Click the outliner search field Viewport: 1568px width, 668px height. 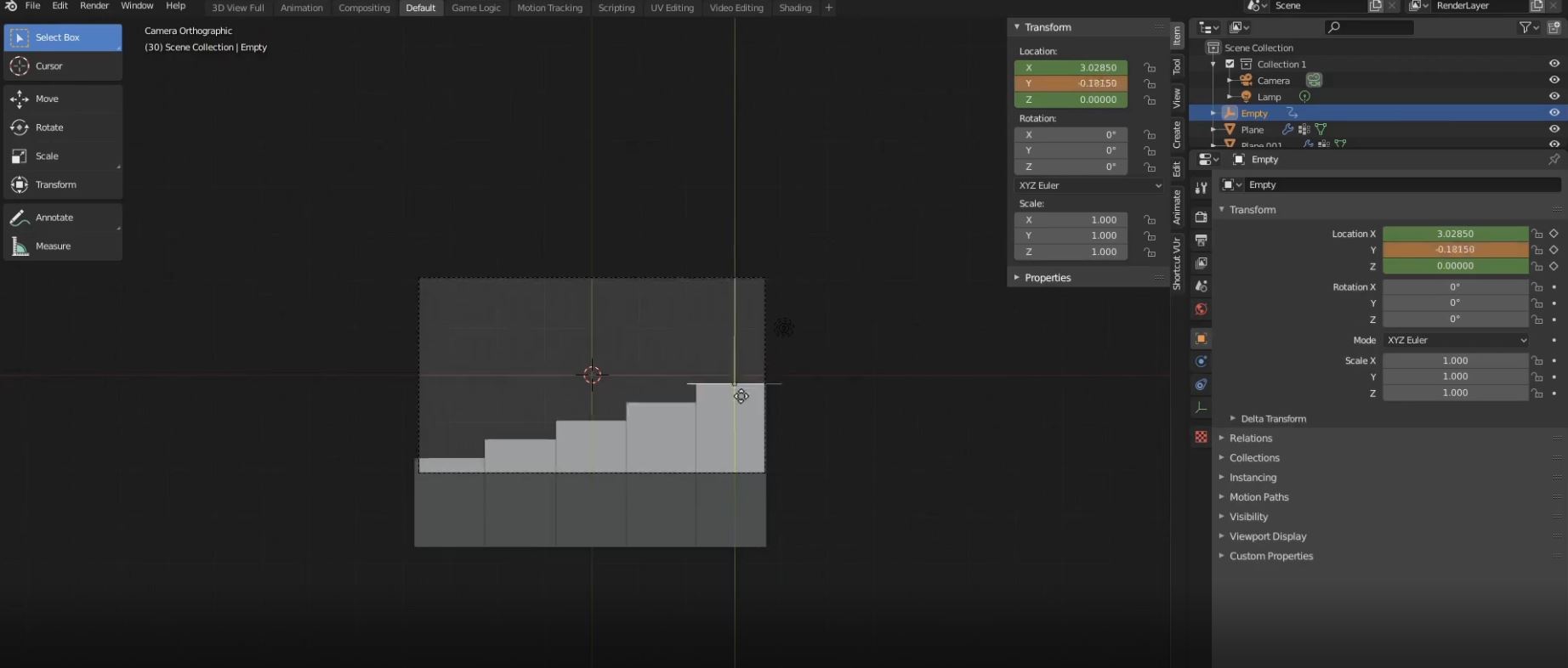click(x=1369, y=28)
